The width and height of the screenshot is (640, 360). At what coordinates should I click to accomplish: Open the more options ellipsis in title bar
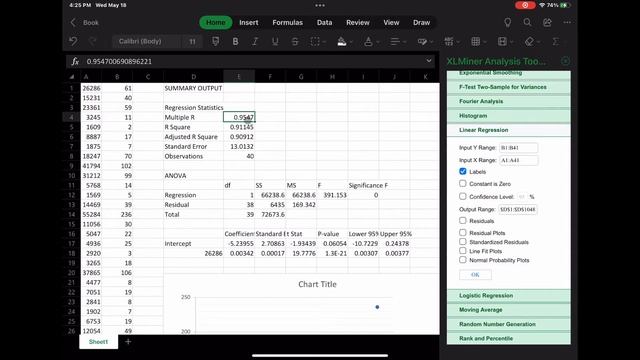click(x=567, y=22)
